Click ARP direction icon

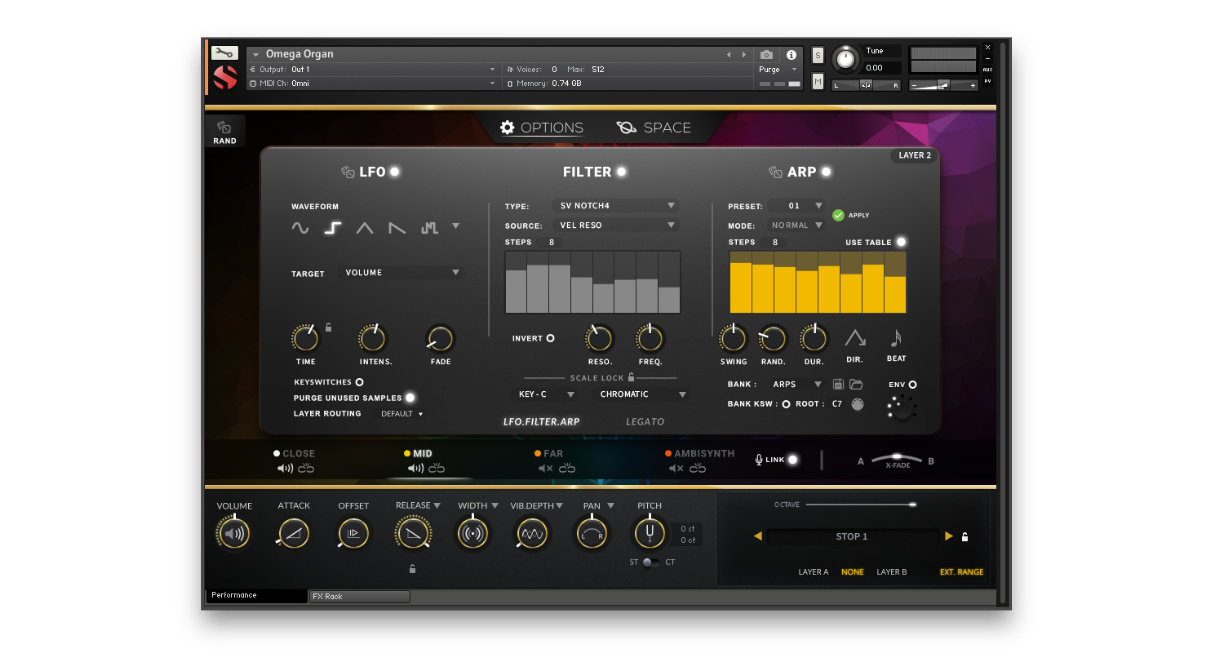[x=855, y=338]
